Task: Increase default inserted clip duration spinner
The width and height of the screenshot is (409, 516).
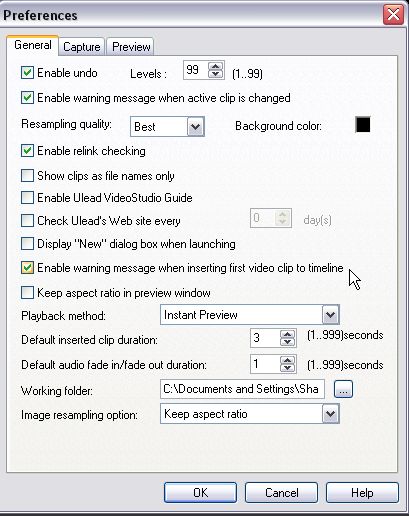Action: 288,334
